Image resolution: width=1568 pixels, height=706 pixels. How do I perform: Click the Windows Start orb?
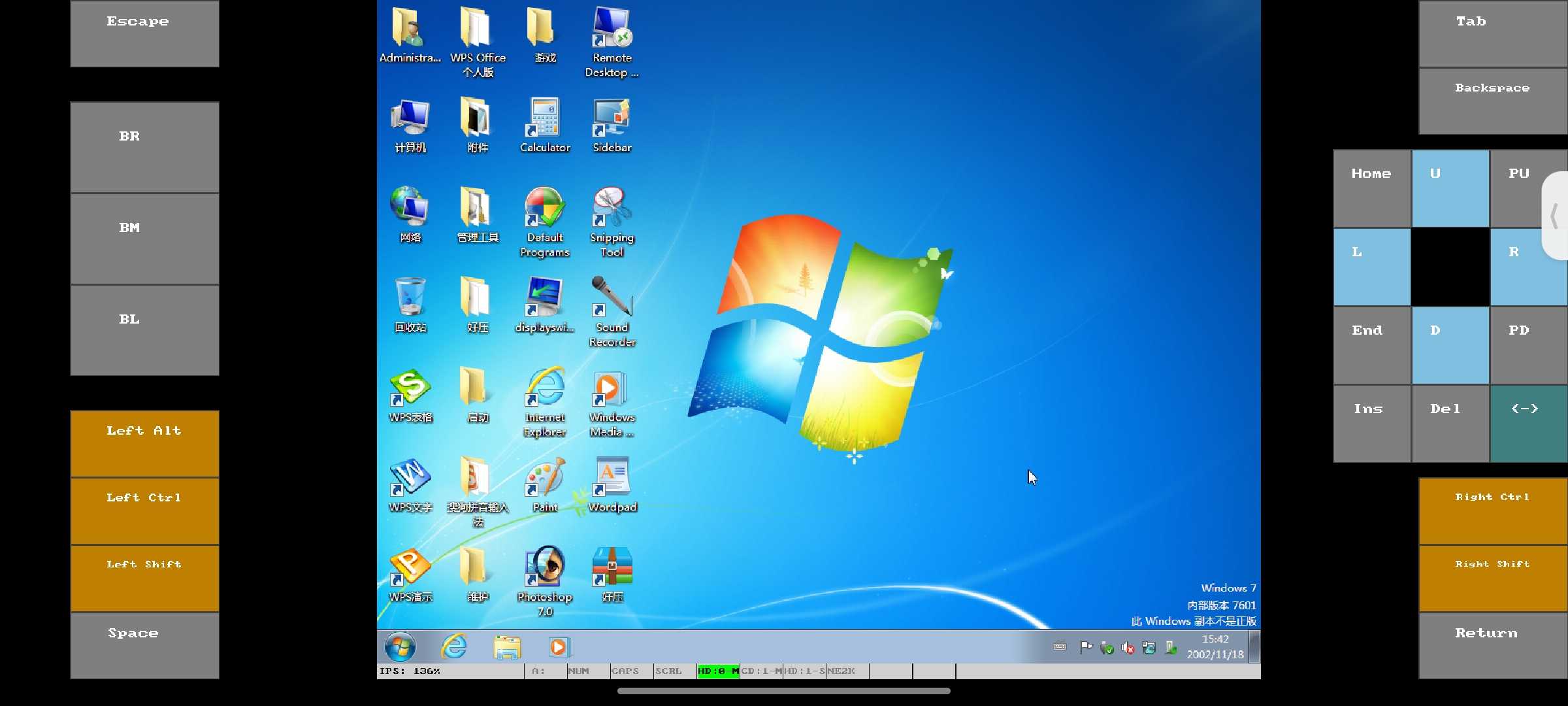[x=400, y=647]
